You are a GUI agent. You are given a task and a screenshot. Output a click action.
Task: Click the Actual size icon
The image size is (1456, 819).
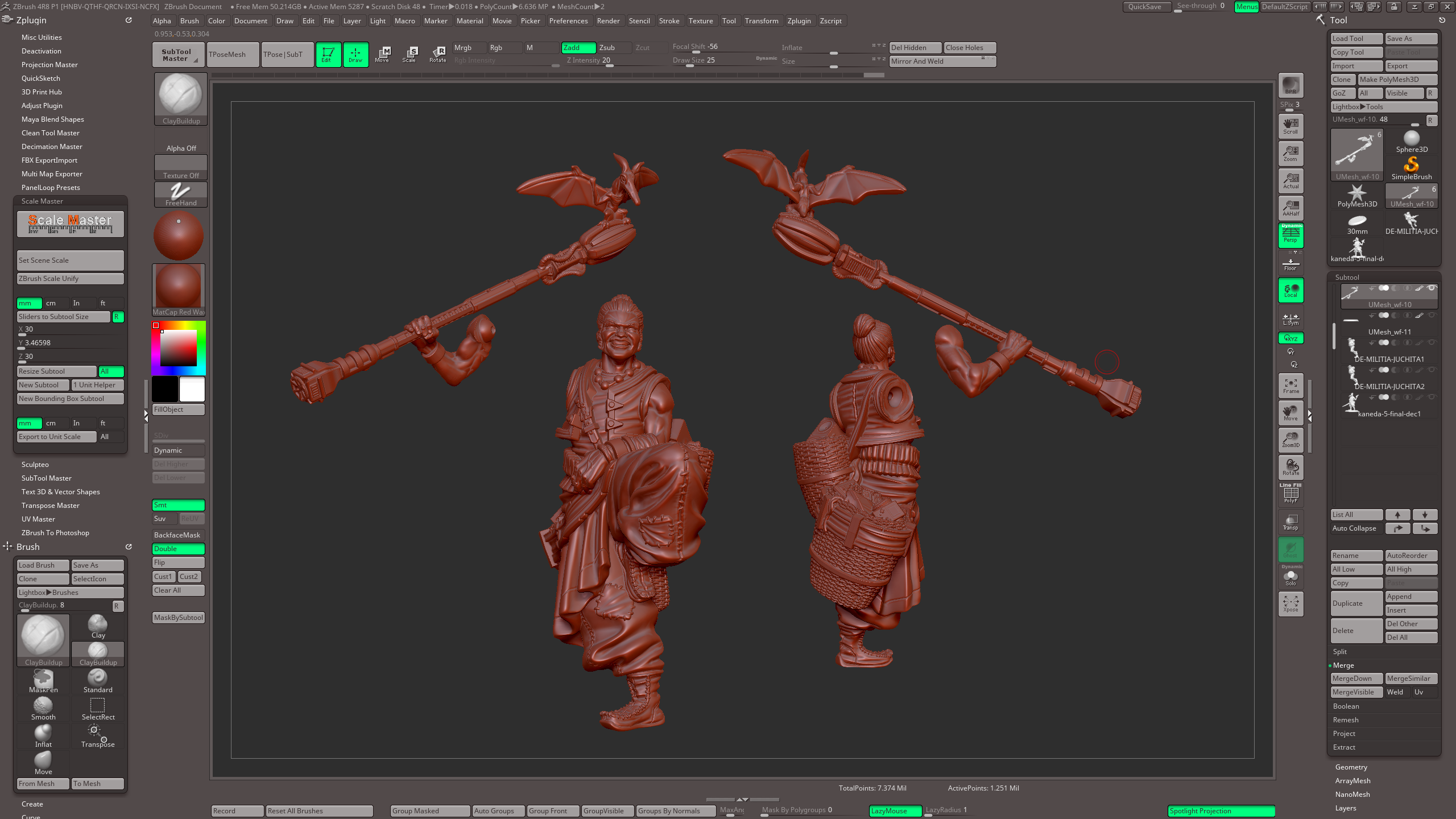pyautogui.click(x=1290, y=180)
